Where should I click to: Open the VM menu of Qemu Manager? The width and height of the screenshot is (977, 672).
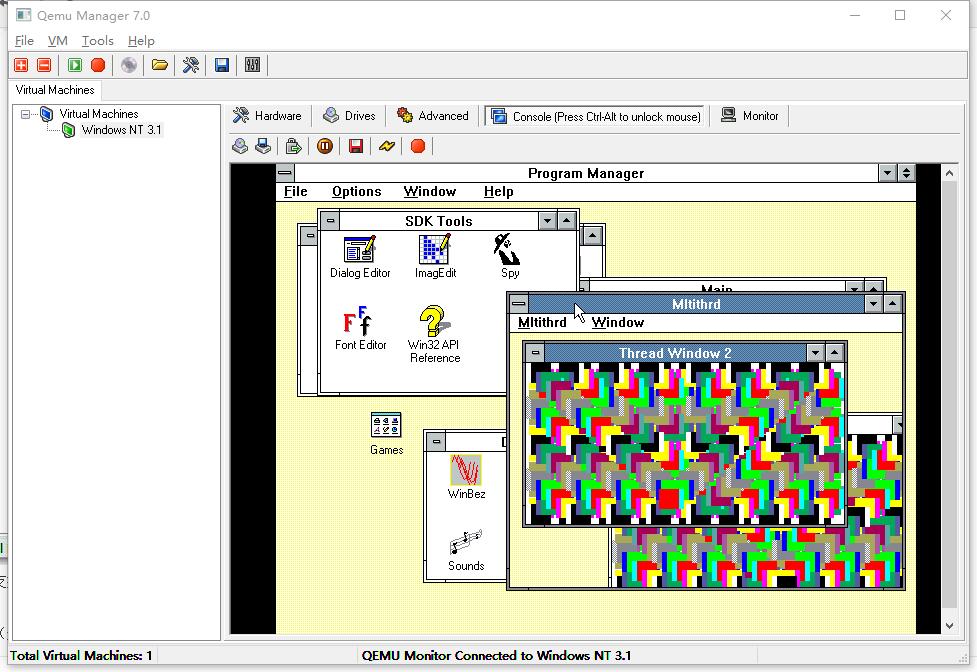pos(57,40)
